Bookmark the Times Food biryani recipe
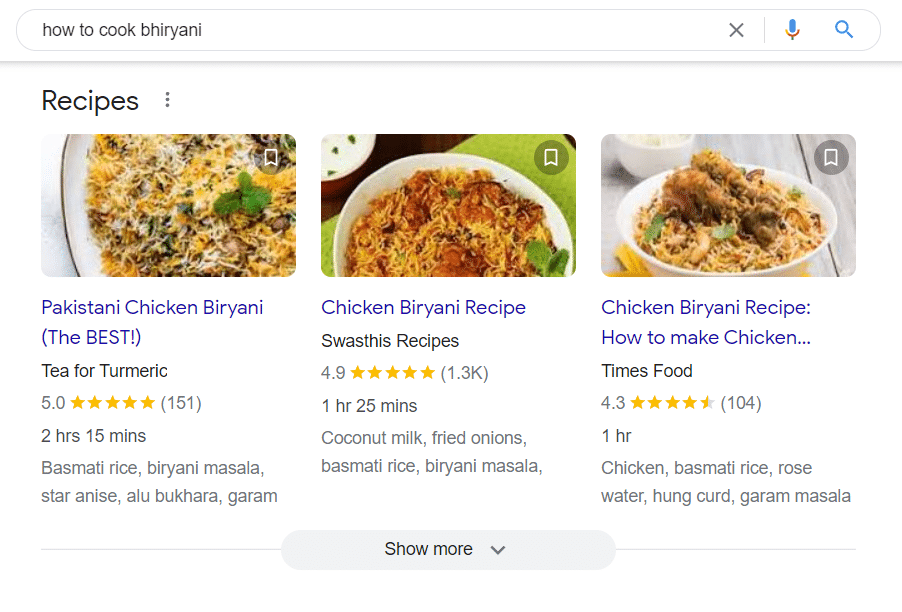 click(x=831, y=157)
